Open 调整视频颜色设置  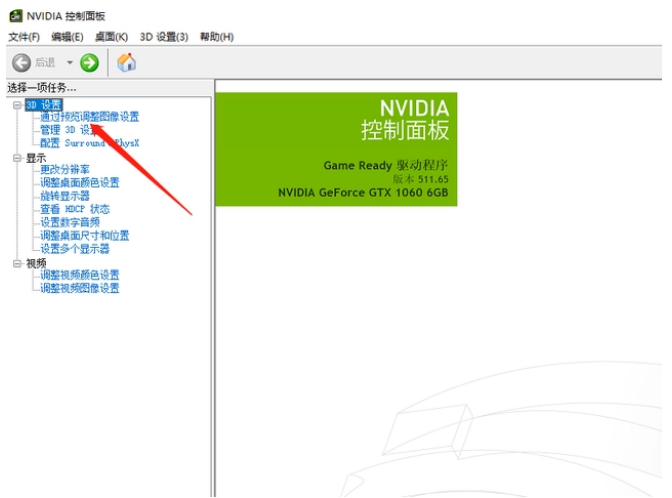[80, 275]
